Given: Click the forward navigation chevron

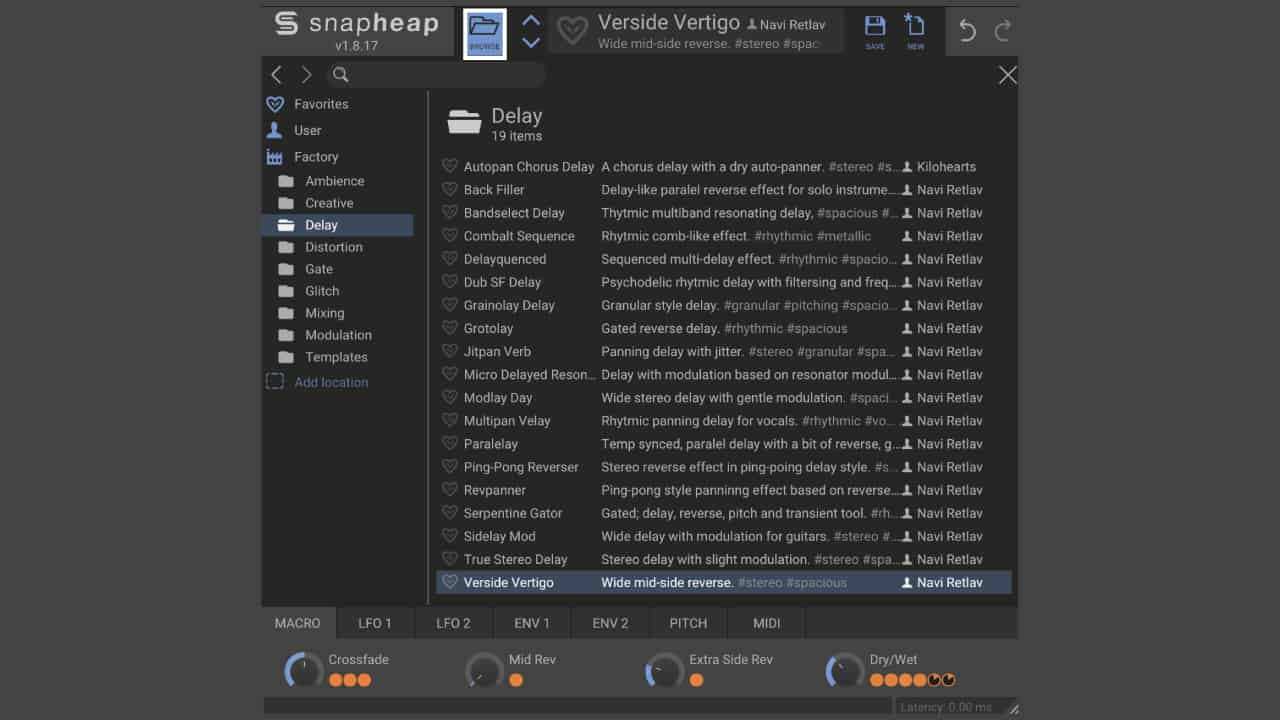Looking at the screenshot, I should coord(306,74).
